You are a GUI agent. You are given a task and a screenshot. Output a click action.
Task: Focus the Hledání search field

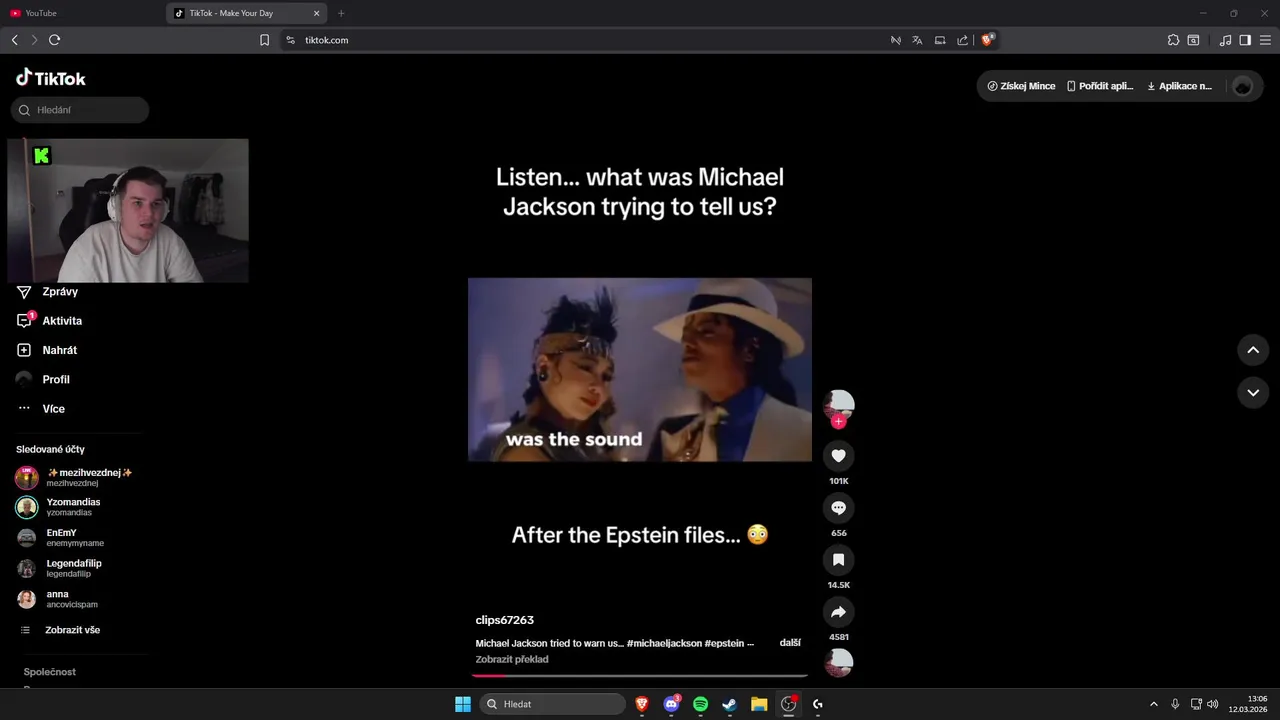tap(80, 110)
